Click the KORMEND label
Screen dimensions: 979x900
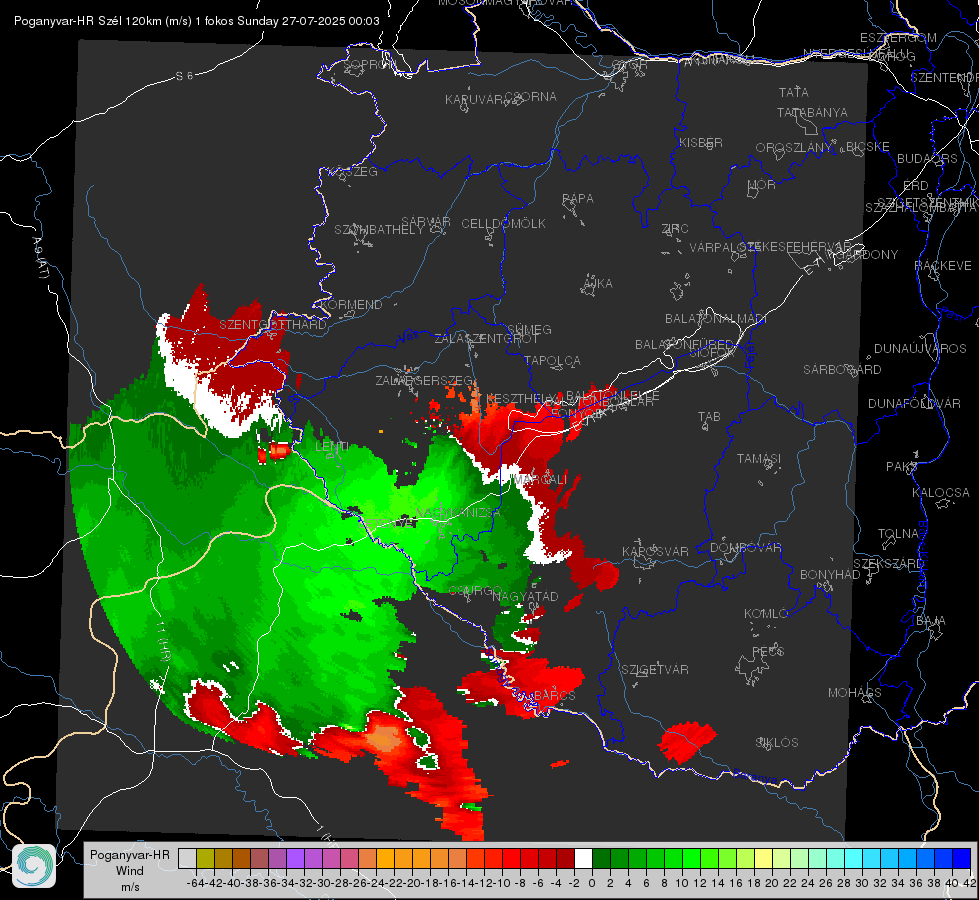point(351,305)
